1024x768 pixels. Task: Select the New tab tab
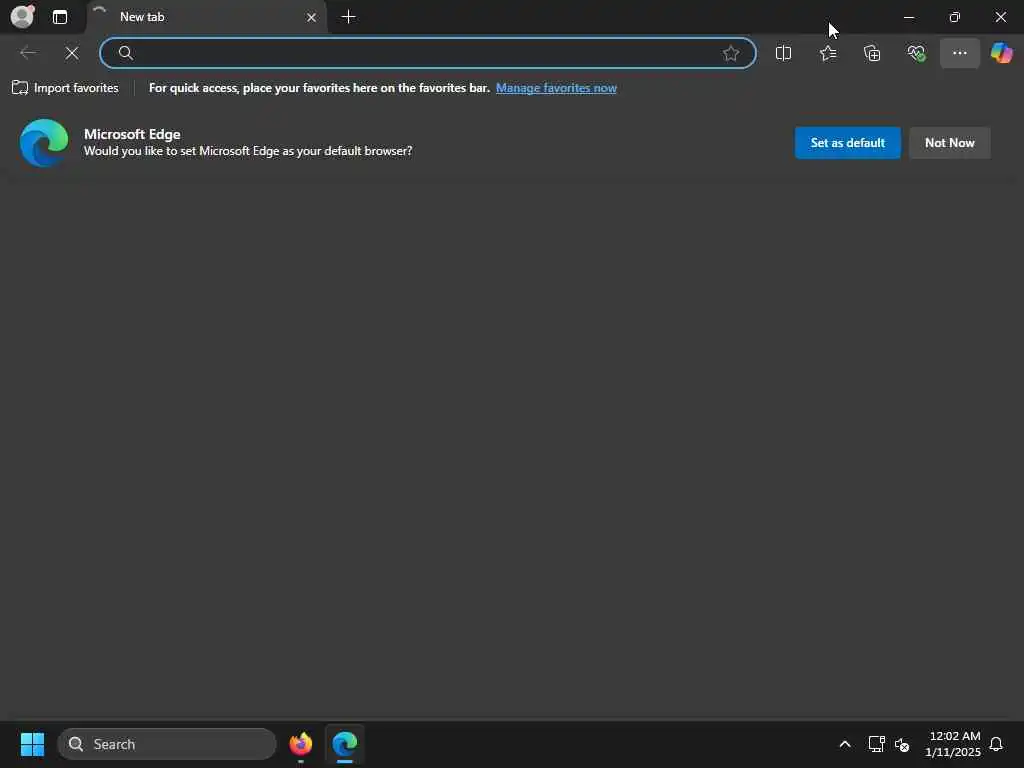[x=207, y=17]
